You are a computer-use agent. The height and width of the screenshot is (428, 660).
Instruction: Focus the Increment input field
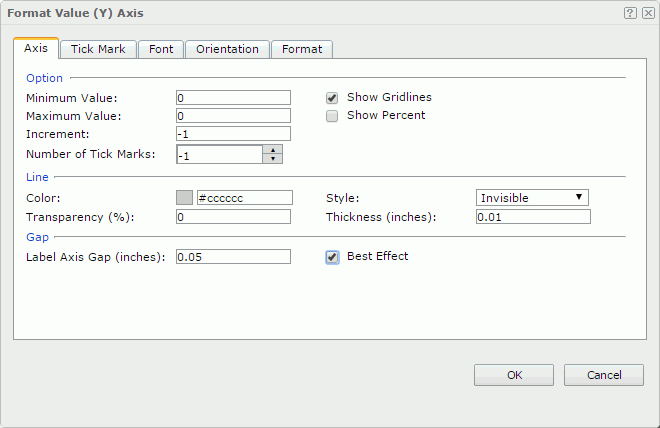pos(233,134)
